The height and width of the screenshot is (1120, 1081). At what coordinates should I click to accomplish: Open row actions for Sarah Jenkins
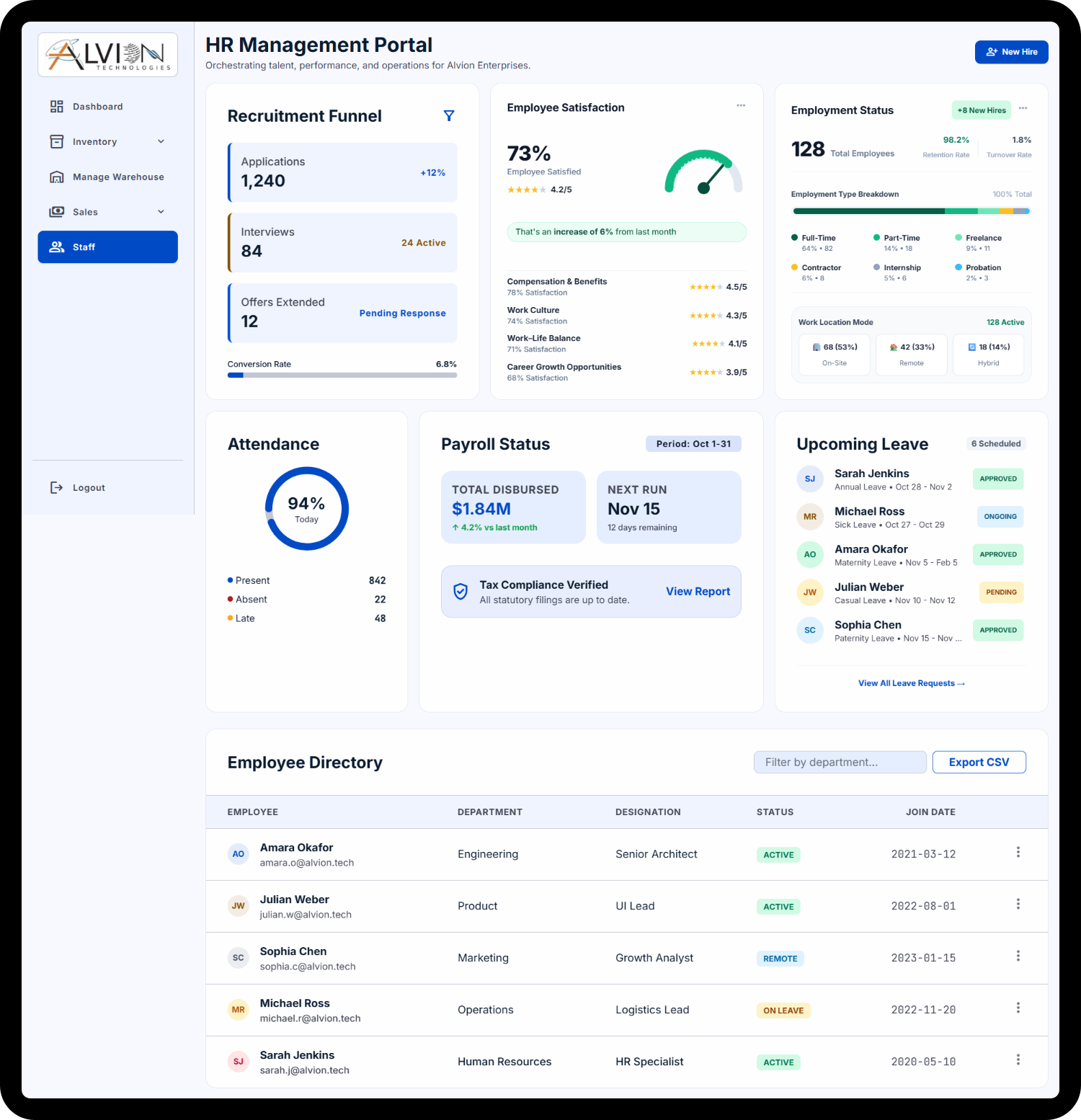pos(1018,1060)
